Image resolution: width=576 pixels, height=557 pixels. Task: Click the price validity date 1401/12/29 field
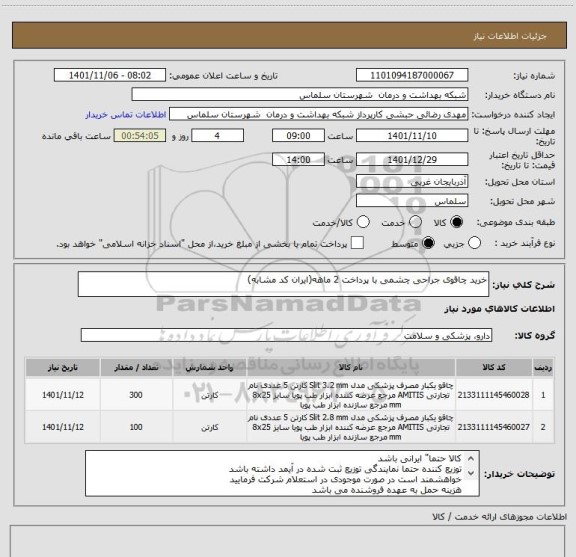(412, 159)
